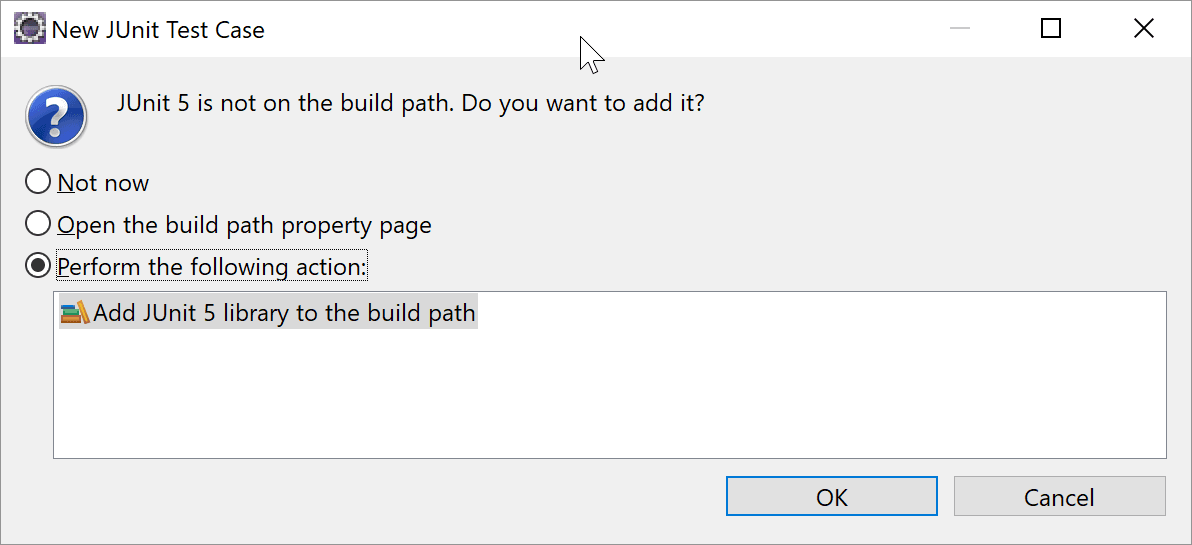The height and width of the screenshot is (545, 1192).
Task: Close the dialog using the X icon
Action: pos(1143,29)
